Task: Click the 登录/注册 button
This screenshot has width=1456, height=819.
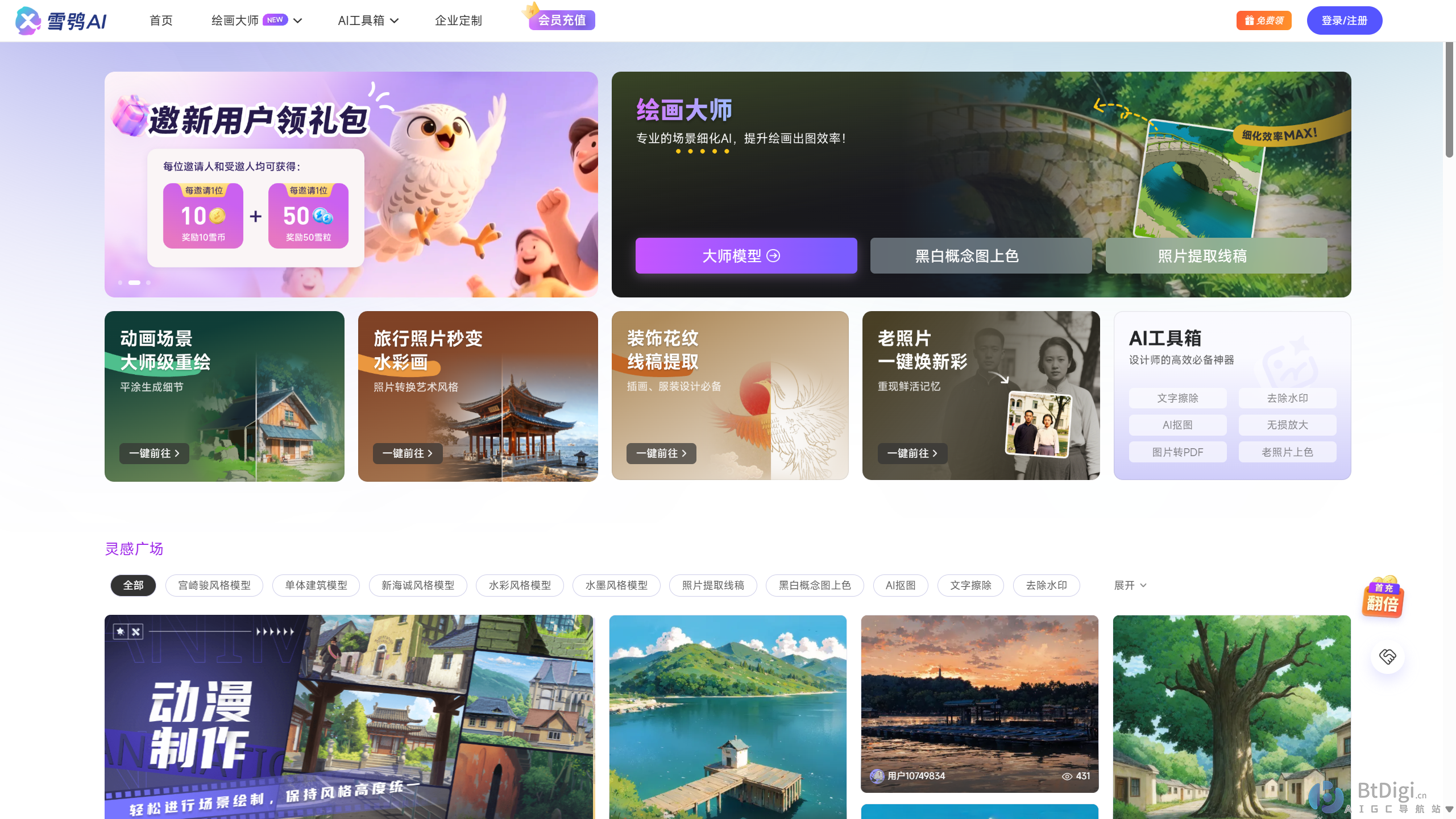Action: (1344, 20)
